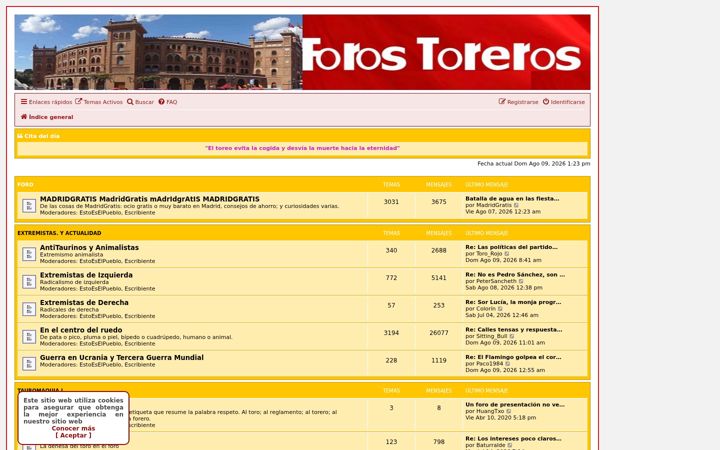720x450 pixels.
Task: Open user profile MadridGratis
Action: (x=494, y=205)
